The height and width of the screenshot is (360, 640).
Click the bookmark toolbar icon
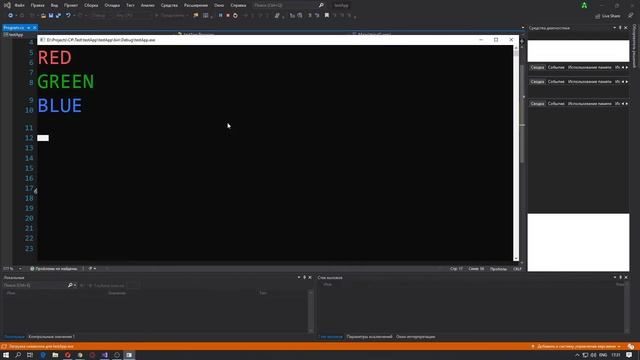327,16
